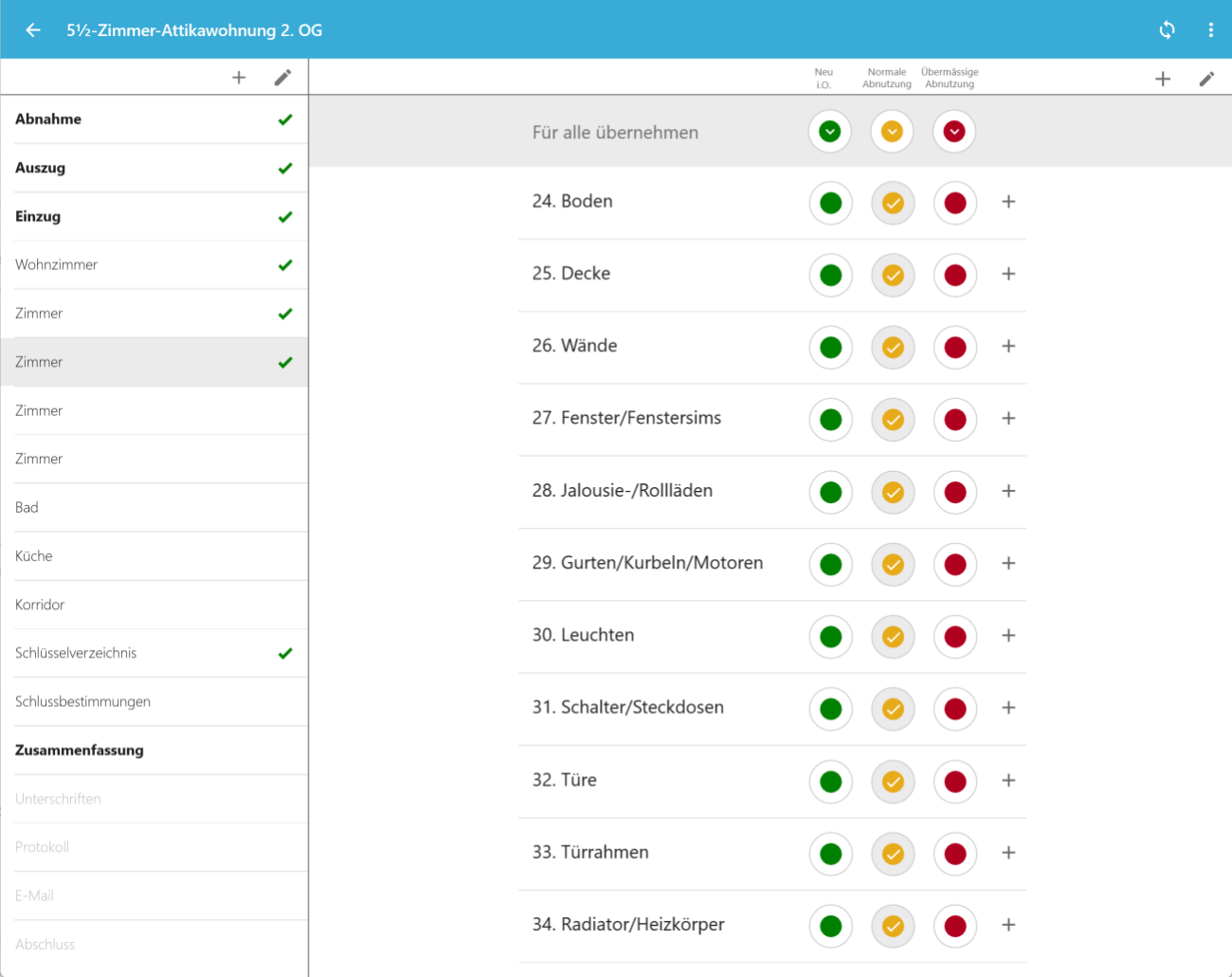
Task: Add a note to 24. Boden
Action: 1008,202
